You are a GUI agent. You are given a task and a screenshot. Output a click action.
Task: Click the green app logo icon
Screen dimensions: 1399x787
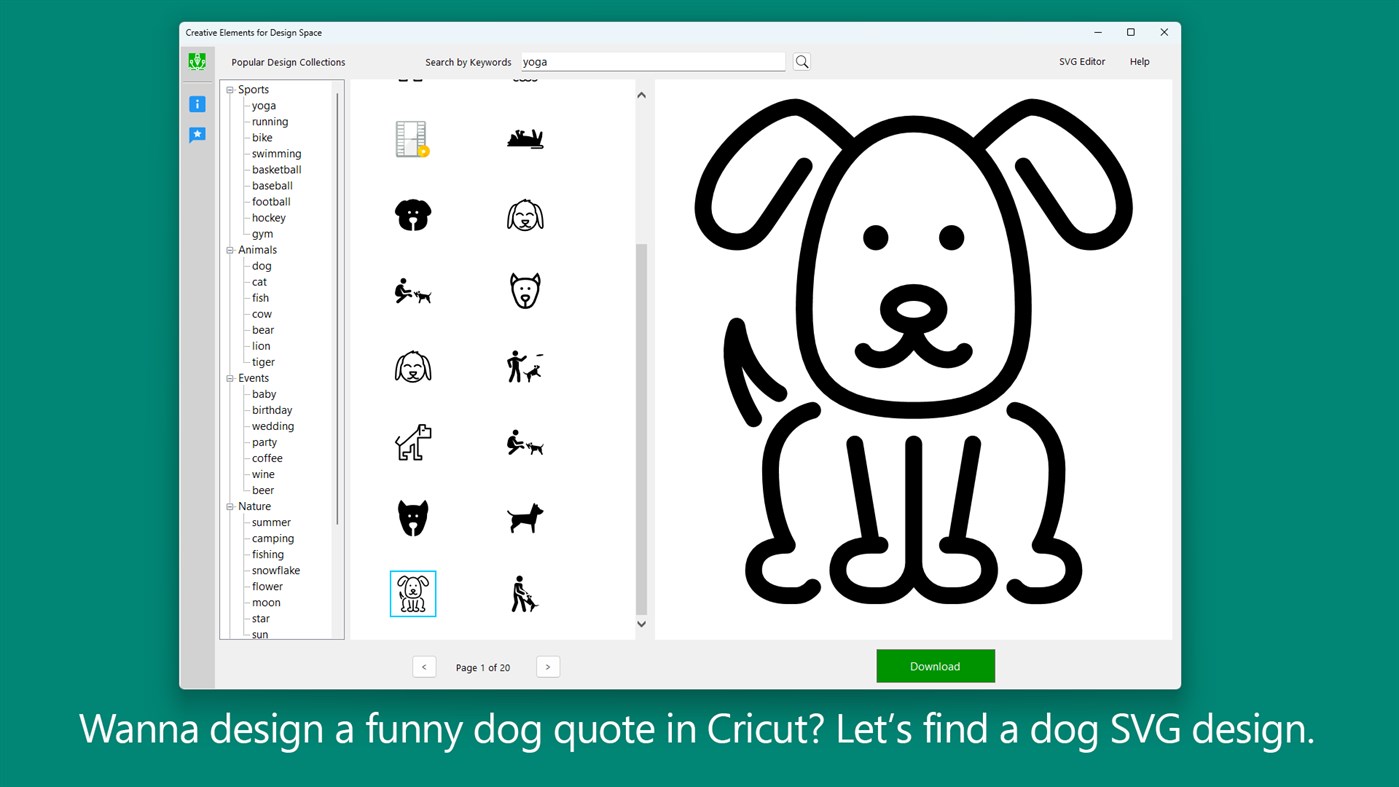(197, 61)
